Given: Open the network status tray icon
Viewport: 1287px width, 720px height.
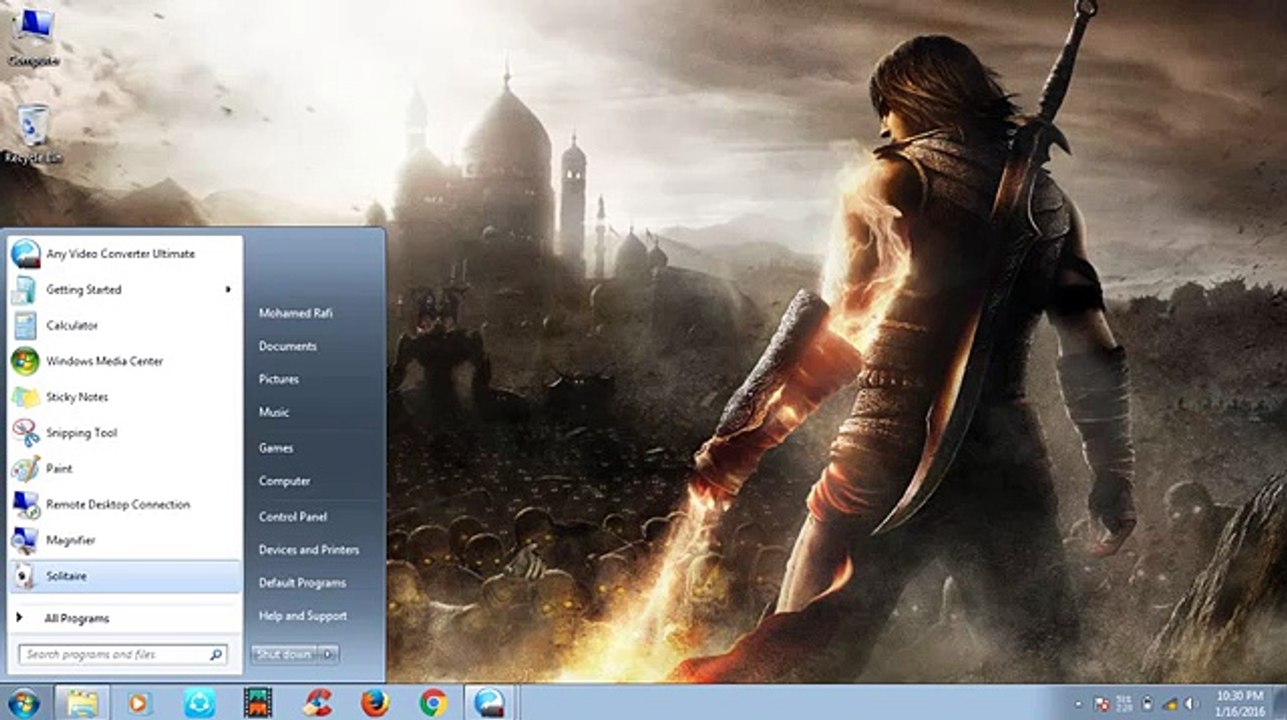Looking at the screenshot, I should (1169, 704).
